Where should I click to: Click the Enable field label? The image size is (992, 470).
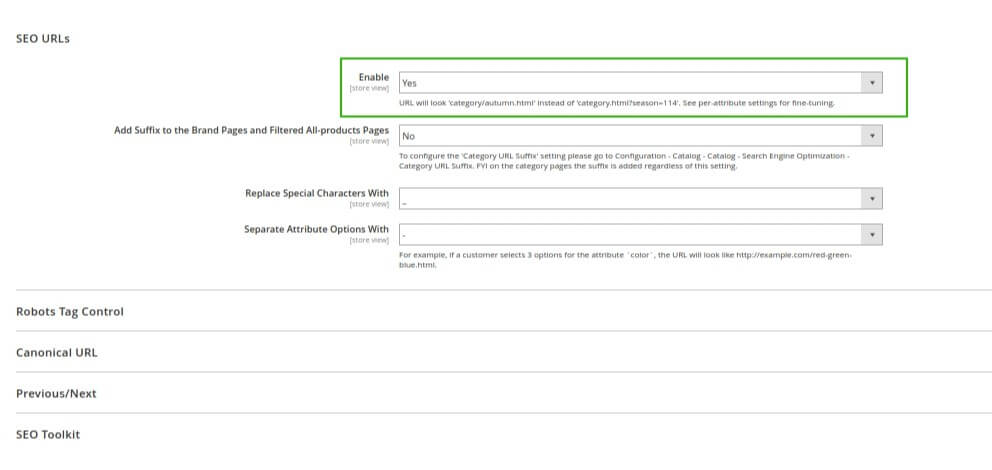(x=373, y=77)
